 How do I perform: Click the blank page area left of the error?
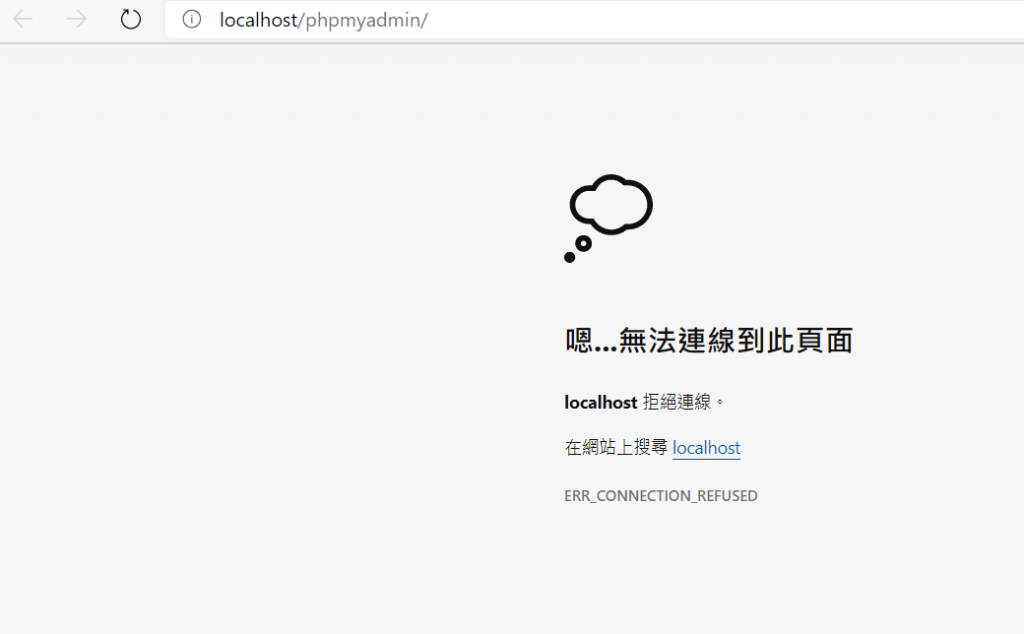tap(261, 326)
